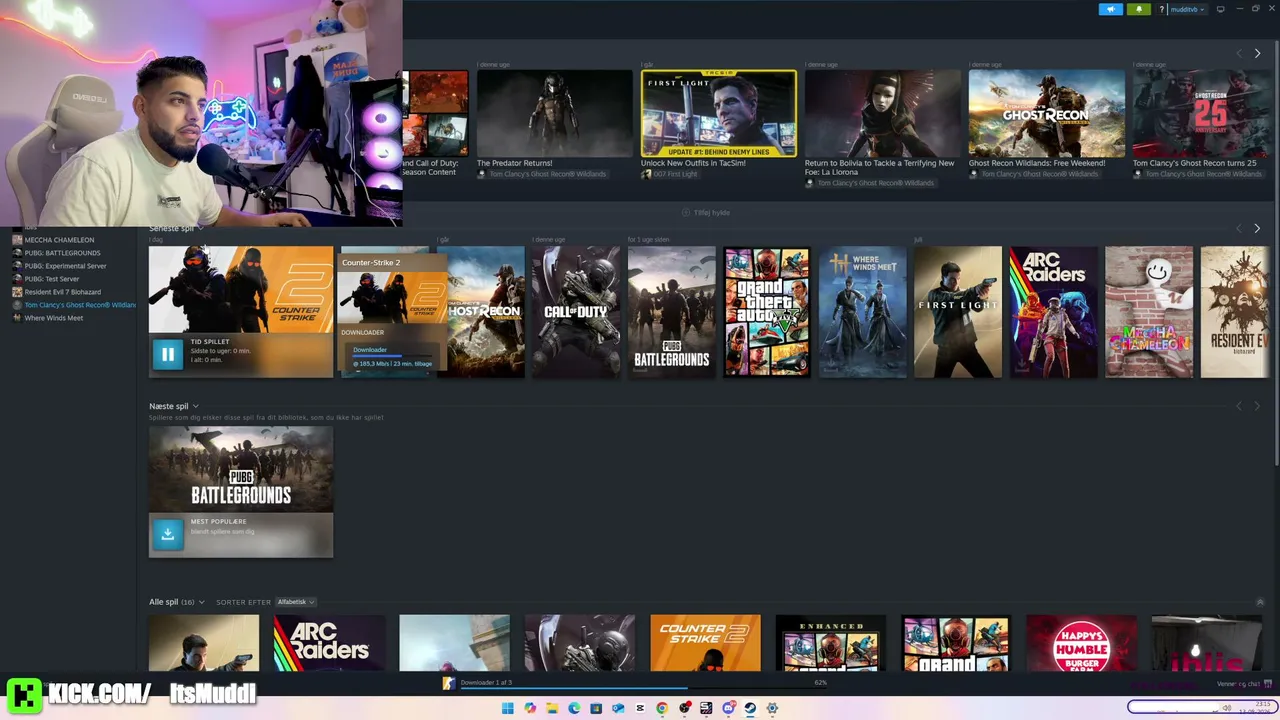
Task: Launch Microsoft Edge from the taskbar
Action: point(574,708)
